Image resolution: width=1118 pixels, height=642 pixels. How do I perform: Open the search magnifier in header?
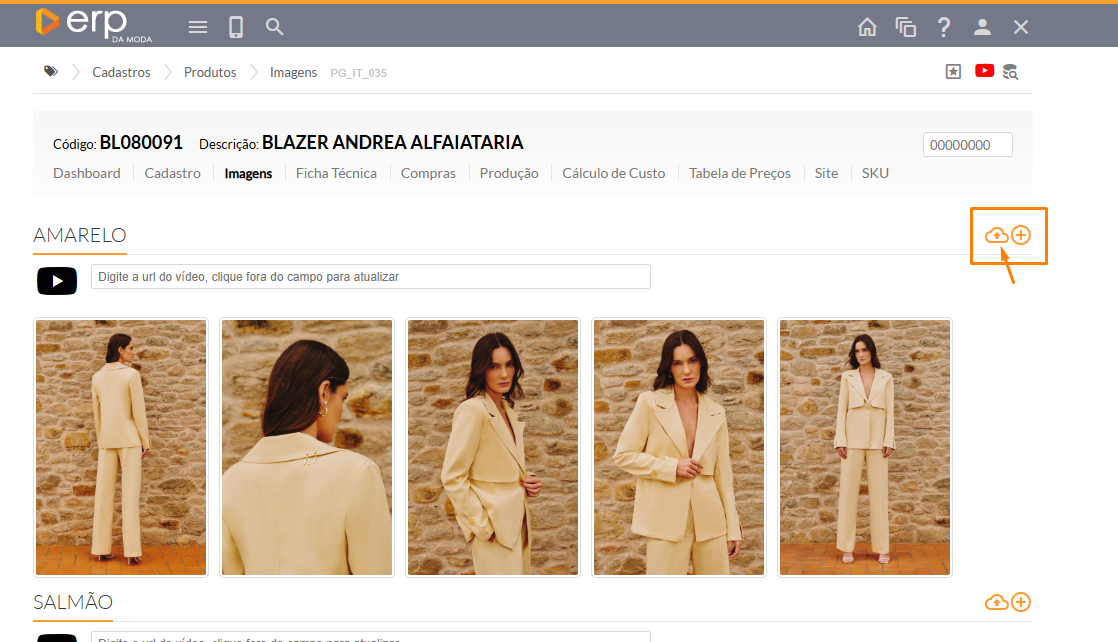[275, 27]
